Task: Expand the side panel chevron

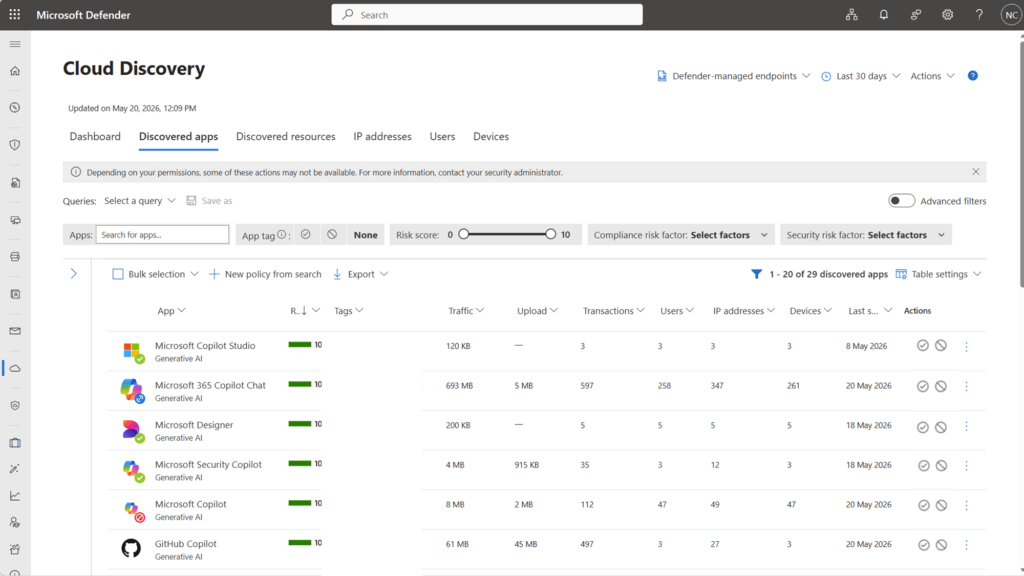Action: click(74, 274)
